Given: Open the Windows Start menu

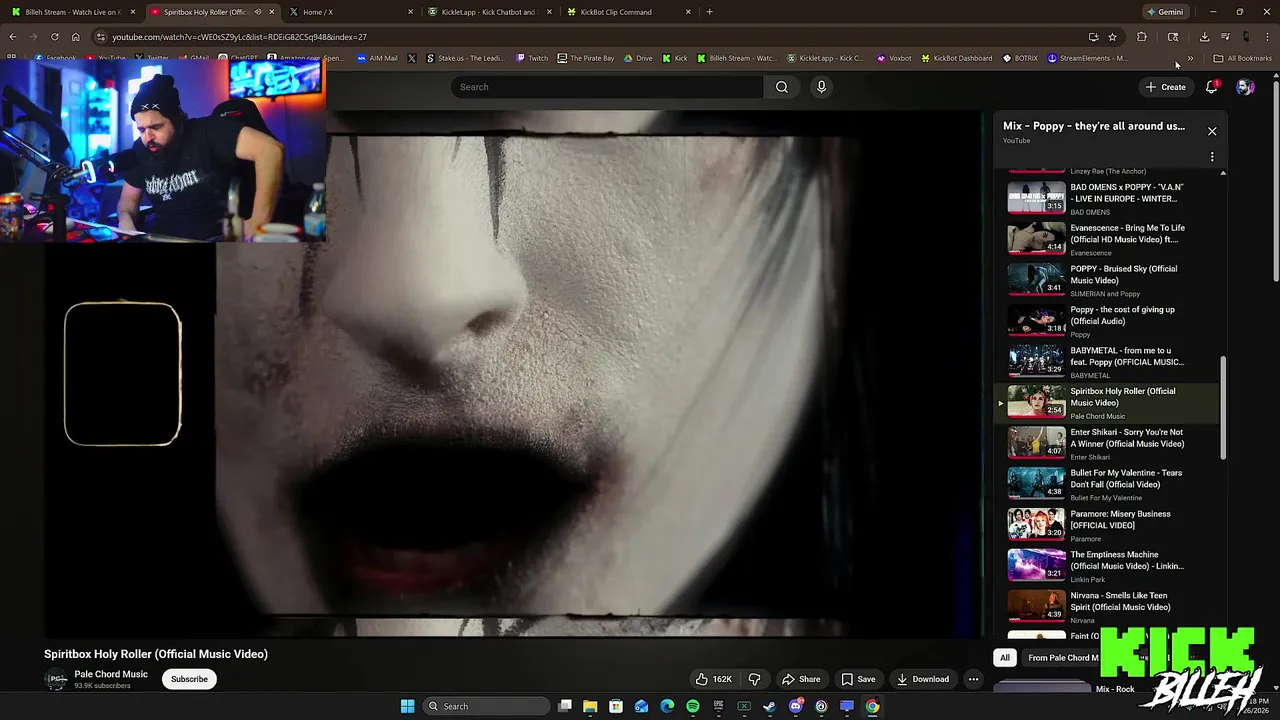Looking at the screenshot, I should point(408,706).
